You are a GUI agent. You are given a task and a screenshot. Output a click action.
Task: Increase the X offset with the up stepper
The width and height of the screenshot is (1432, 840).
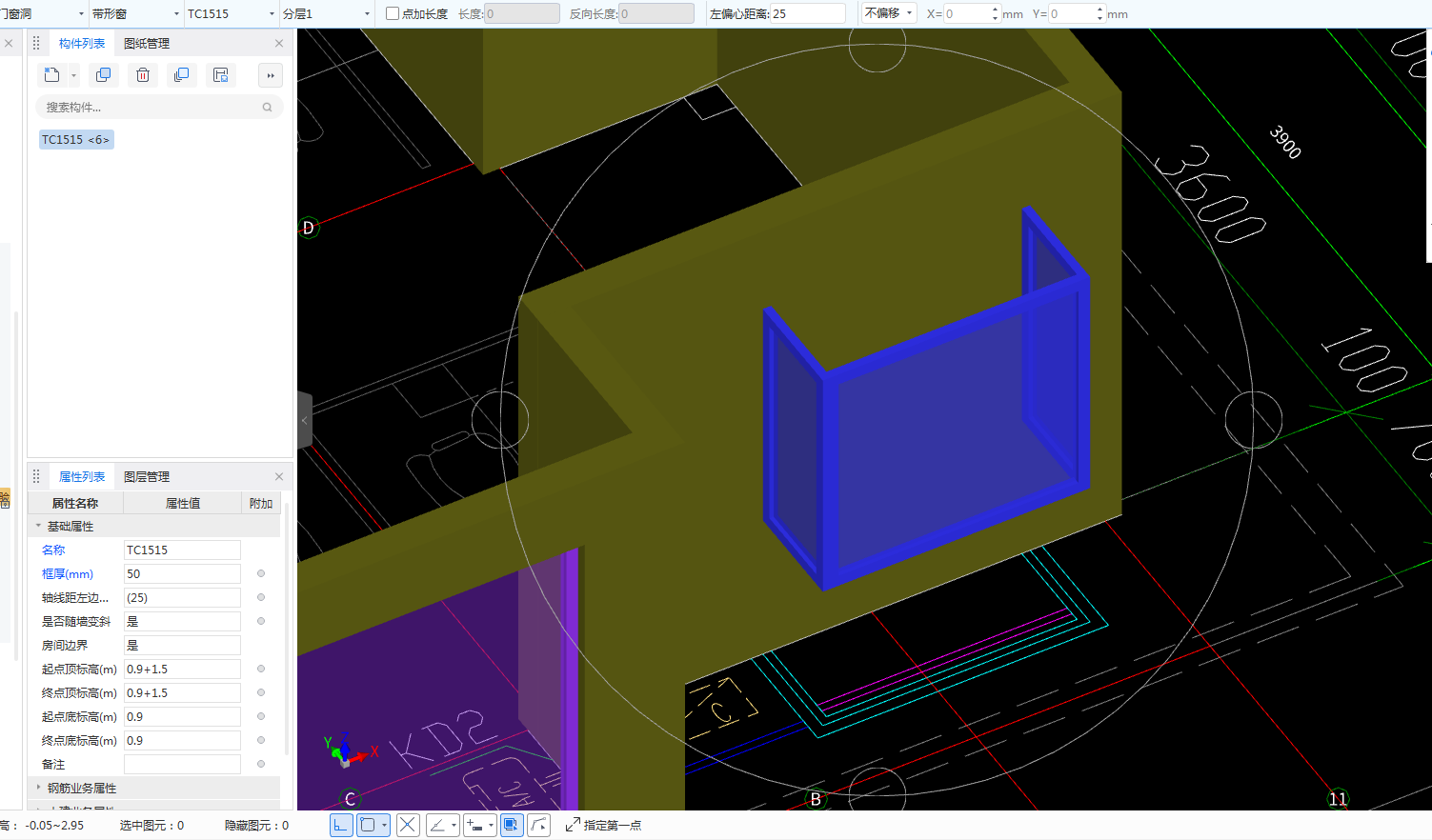(996, 10)
